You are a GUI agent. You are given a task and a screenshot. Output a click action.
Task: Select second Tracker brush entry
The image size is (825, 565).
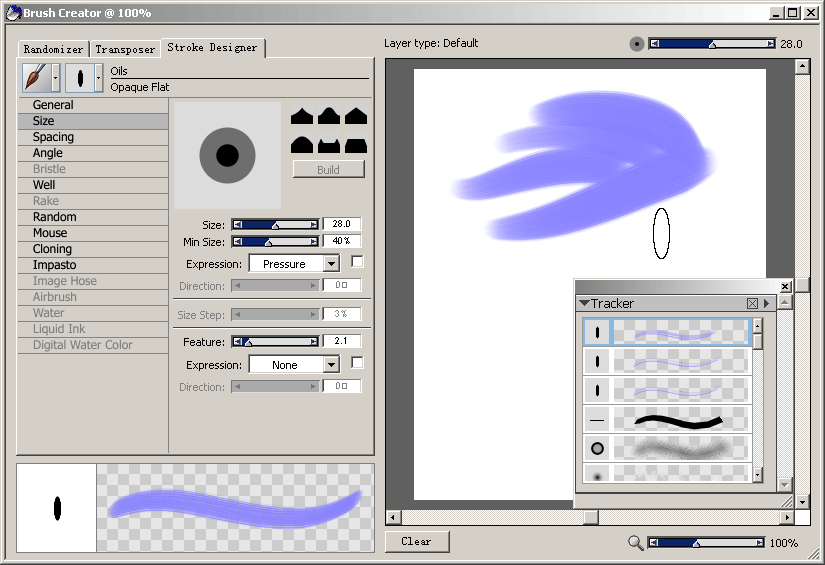667,361
